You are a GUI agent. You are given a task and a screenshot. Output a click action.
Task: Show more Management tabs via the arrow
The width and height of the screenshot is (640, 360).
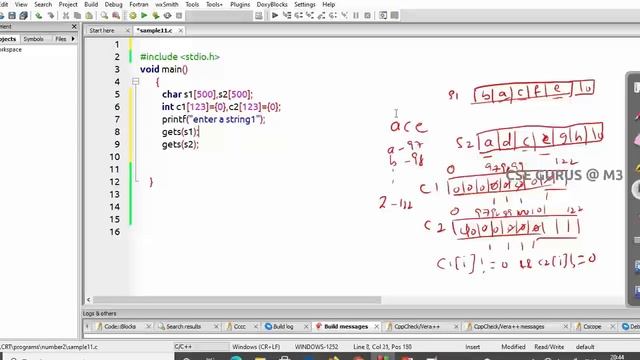(x=73, y=39)
